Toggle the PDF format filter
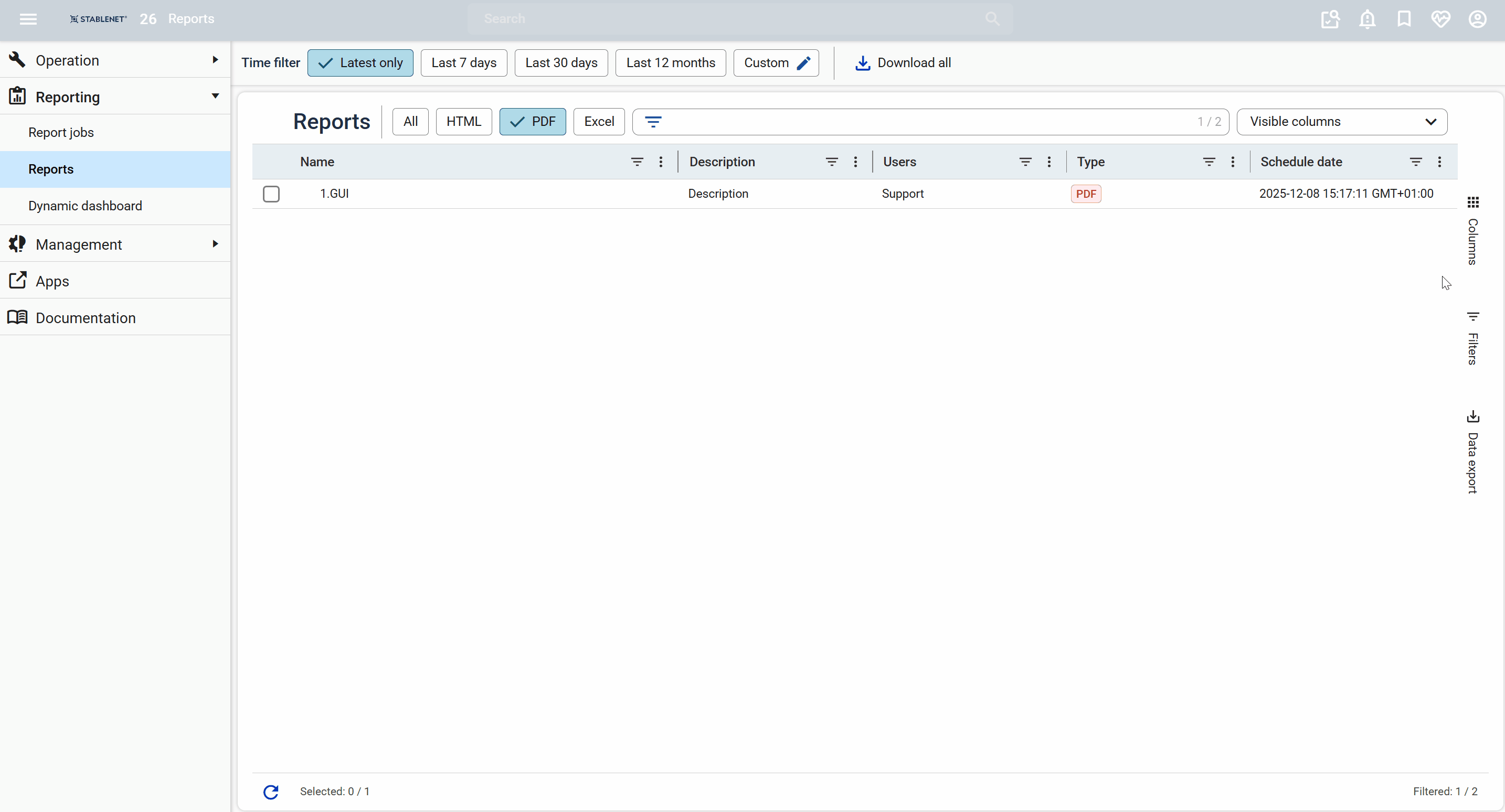 [532, 122]
